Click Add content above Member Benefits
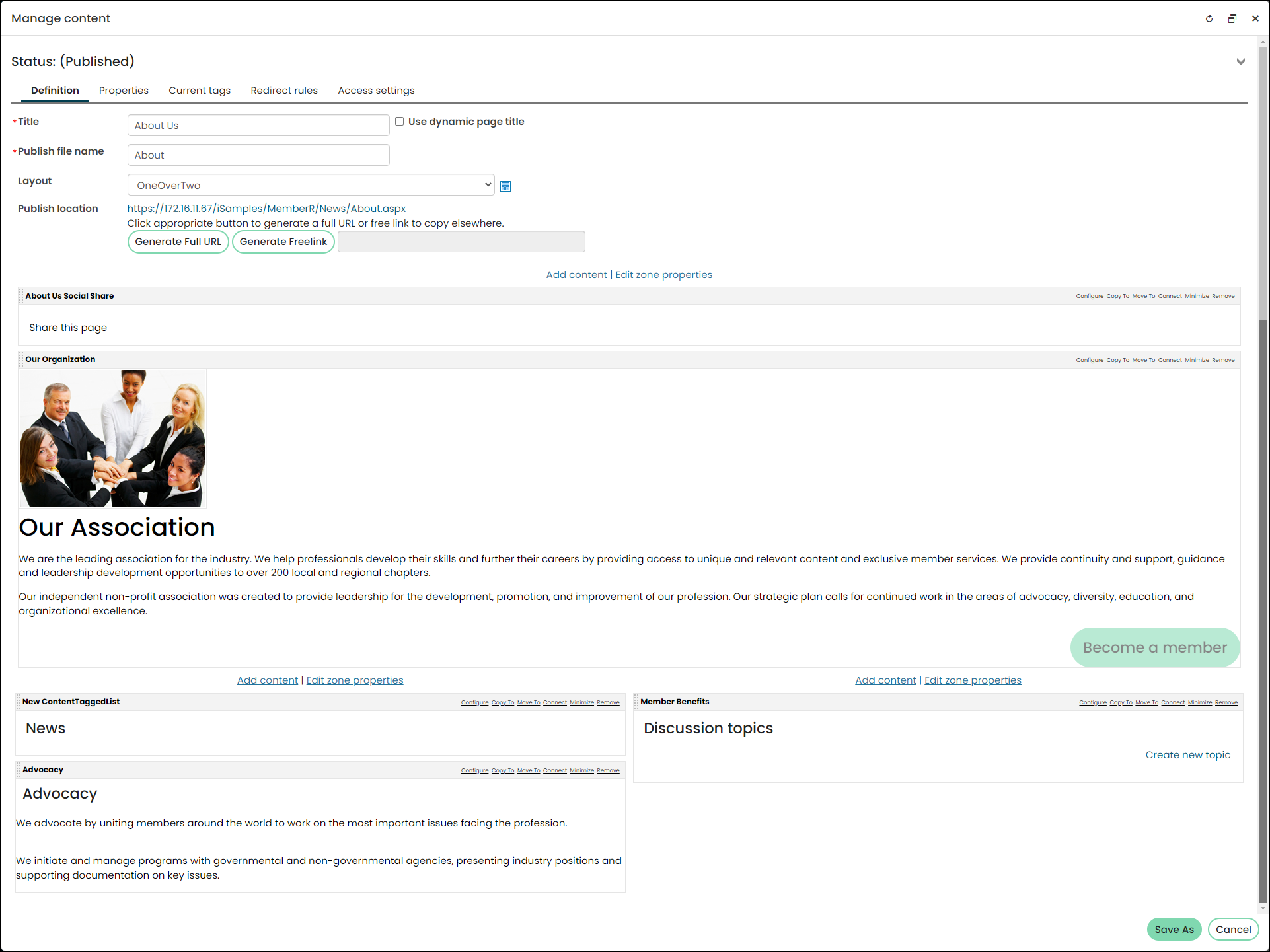 [885, 680]
